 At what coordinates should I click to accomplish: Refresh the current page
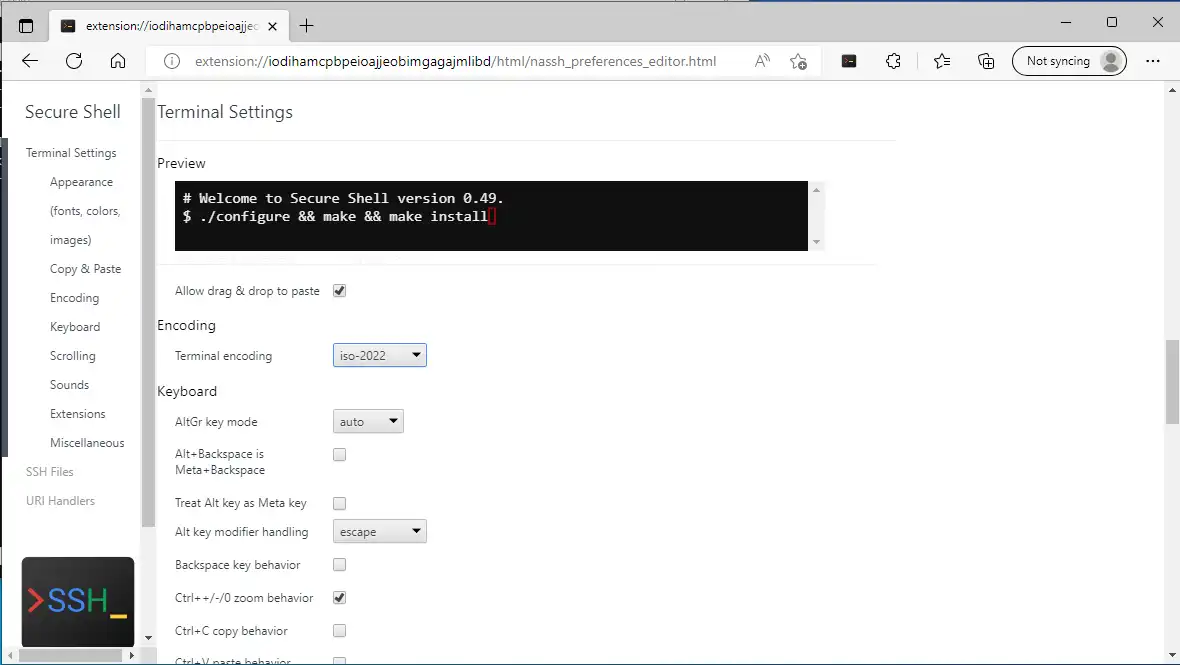click(74, 61)
